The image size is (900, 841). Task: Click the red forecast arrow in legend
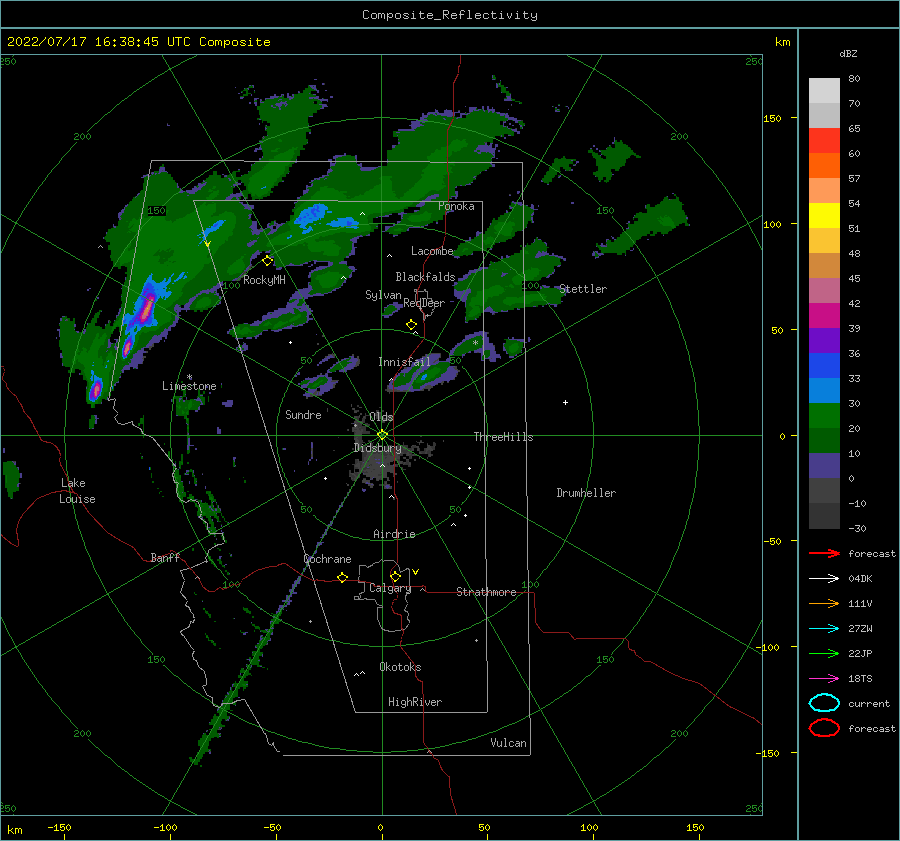tap(824, 553)
